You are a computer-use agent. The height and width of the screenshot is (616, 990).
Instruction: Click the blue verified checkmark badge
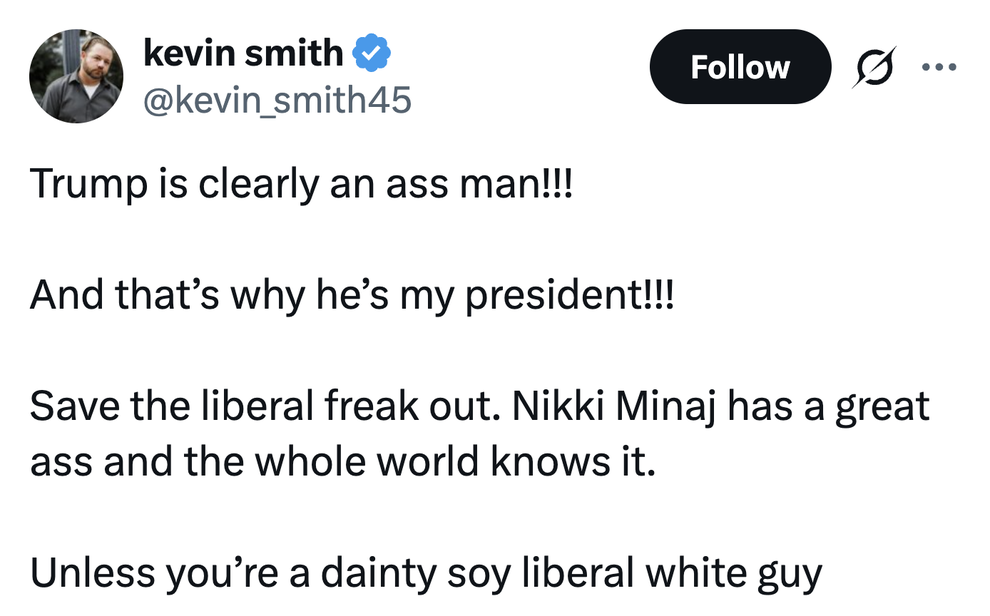(x=371, y=52)
